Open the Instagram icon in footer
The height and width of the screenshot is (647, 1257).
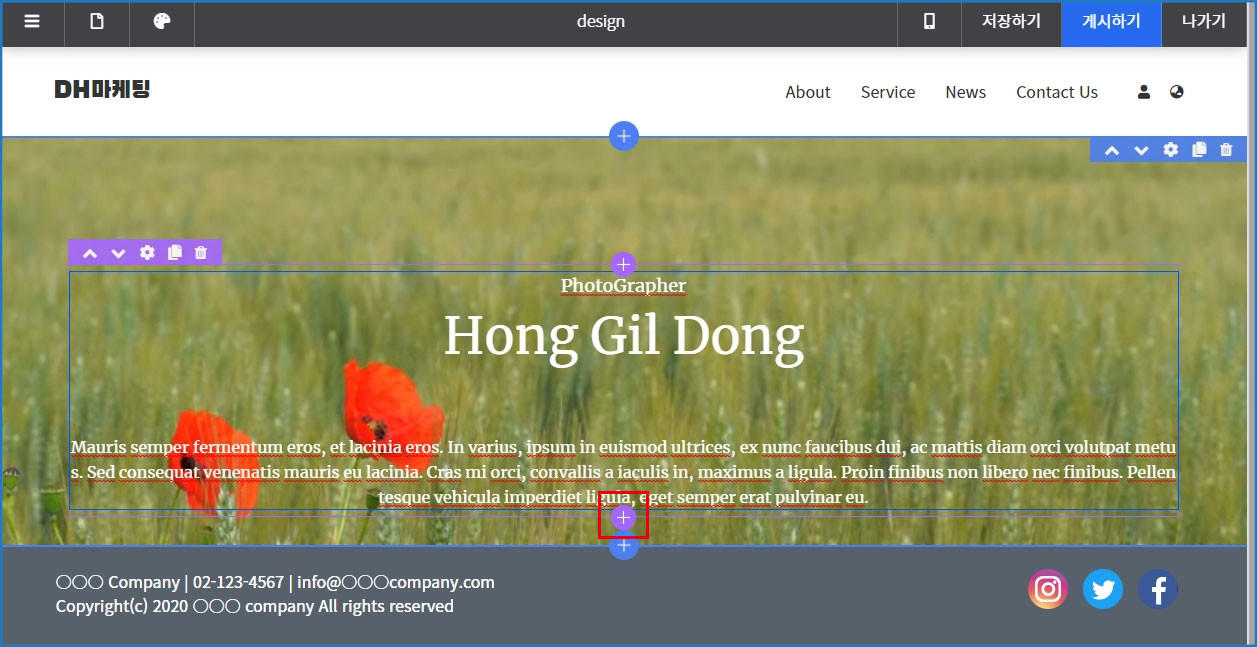[1047, 590]
